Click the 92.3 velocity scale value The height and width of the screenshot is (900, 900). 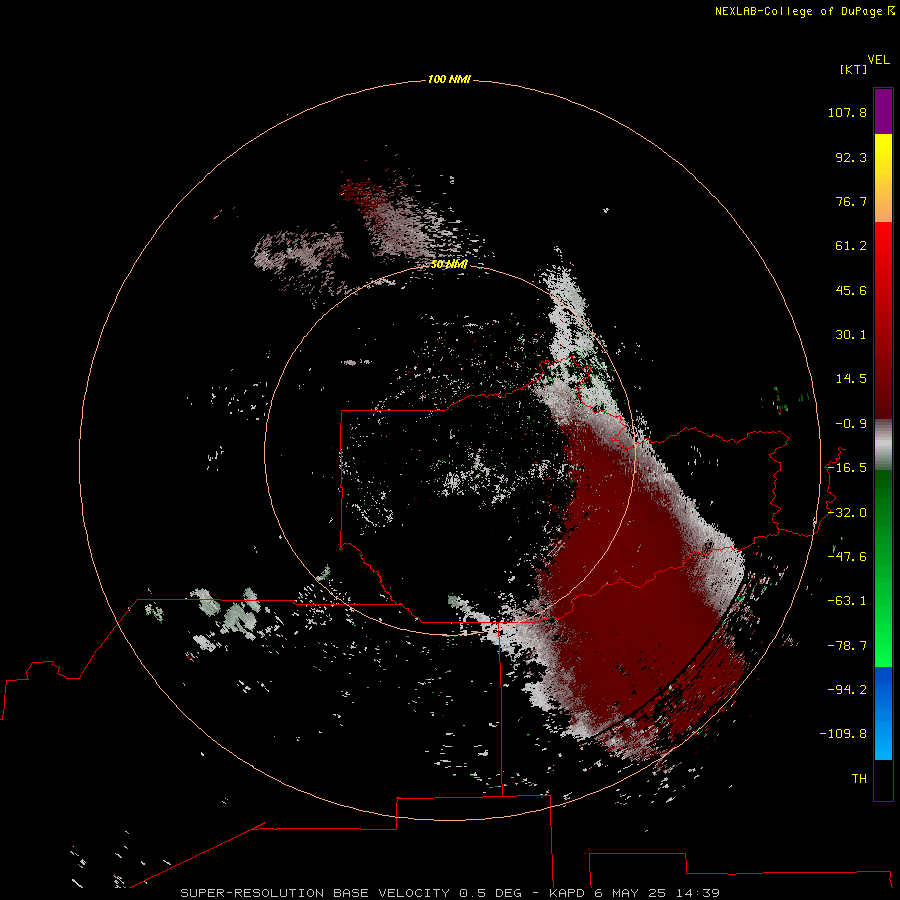pos(851,157)
